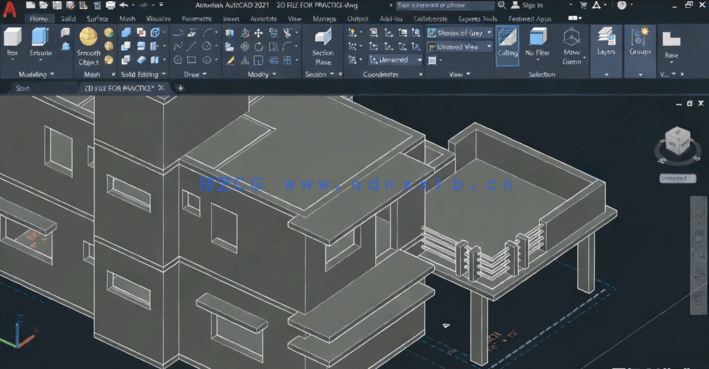Expand the Modeling panel
The height and width of the screenshot is (369, 709).
point(36,74)
